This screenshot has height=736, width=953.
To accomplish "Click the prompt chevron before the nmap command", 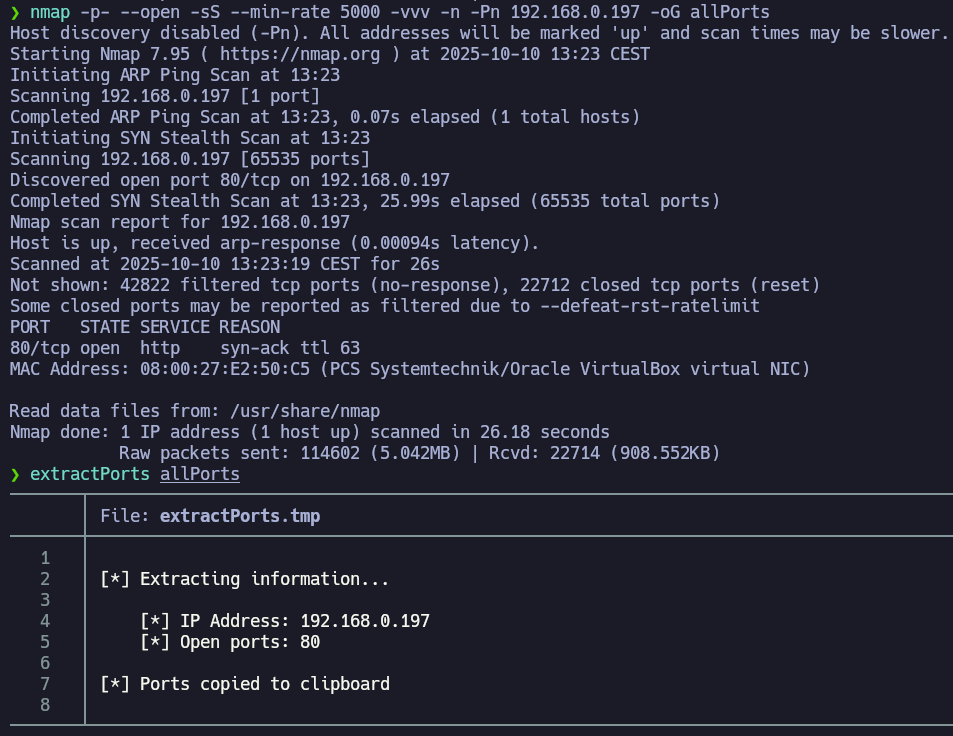I will point(15,12).
